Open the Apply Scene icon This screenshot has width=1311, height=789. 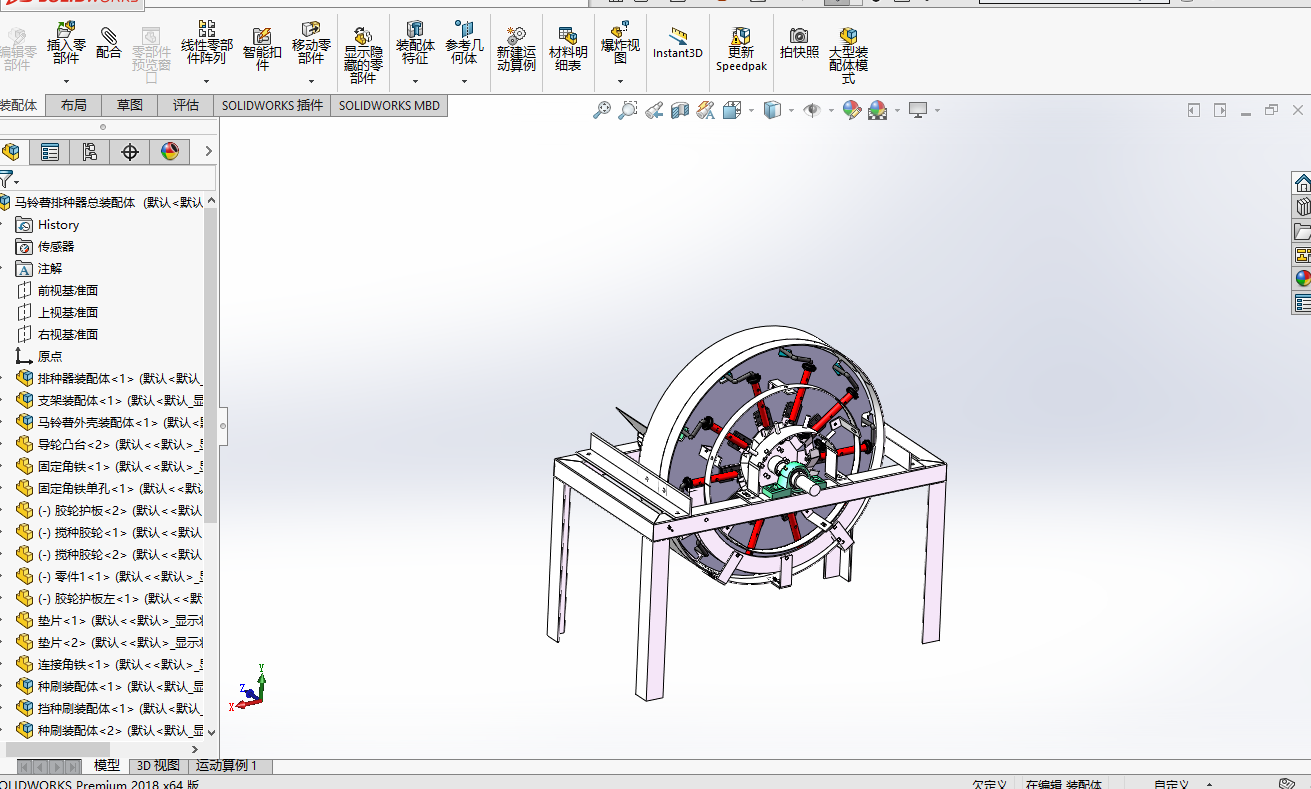point(878,110)
